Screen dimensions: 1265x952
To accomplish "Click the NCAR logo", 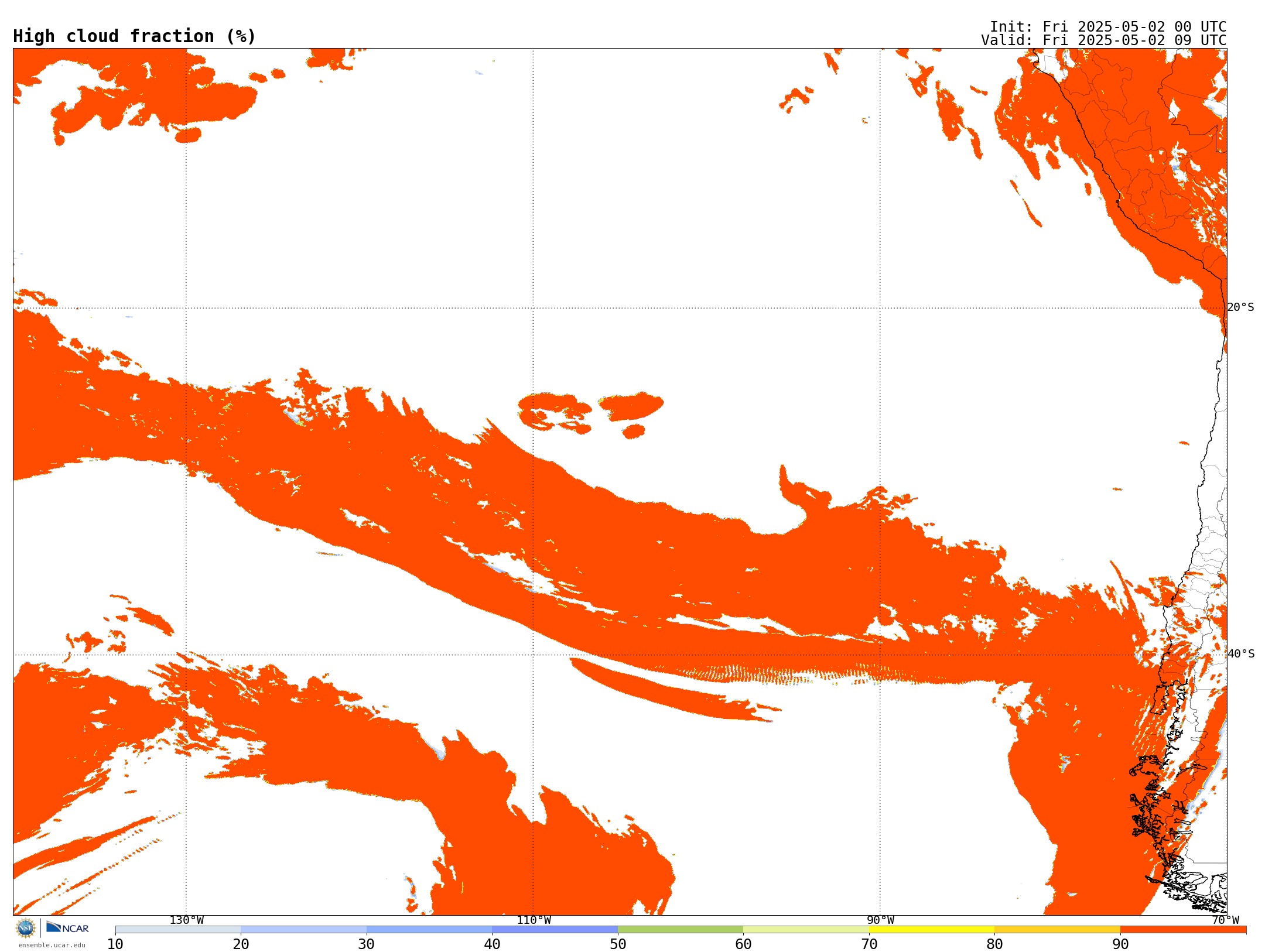I will (x=67, y=927).
